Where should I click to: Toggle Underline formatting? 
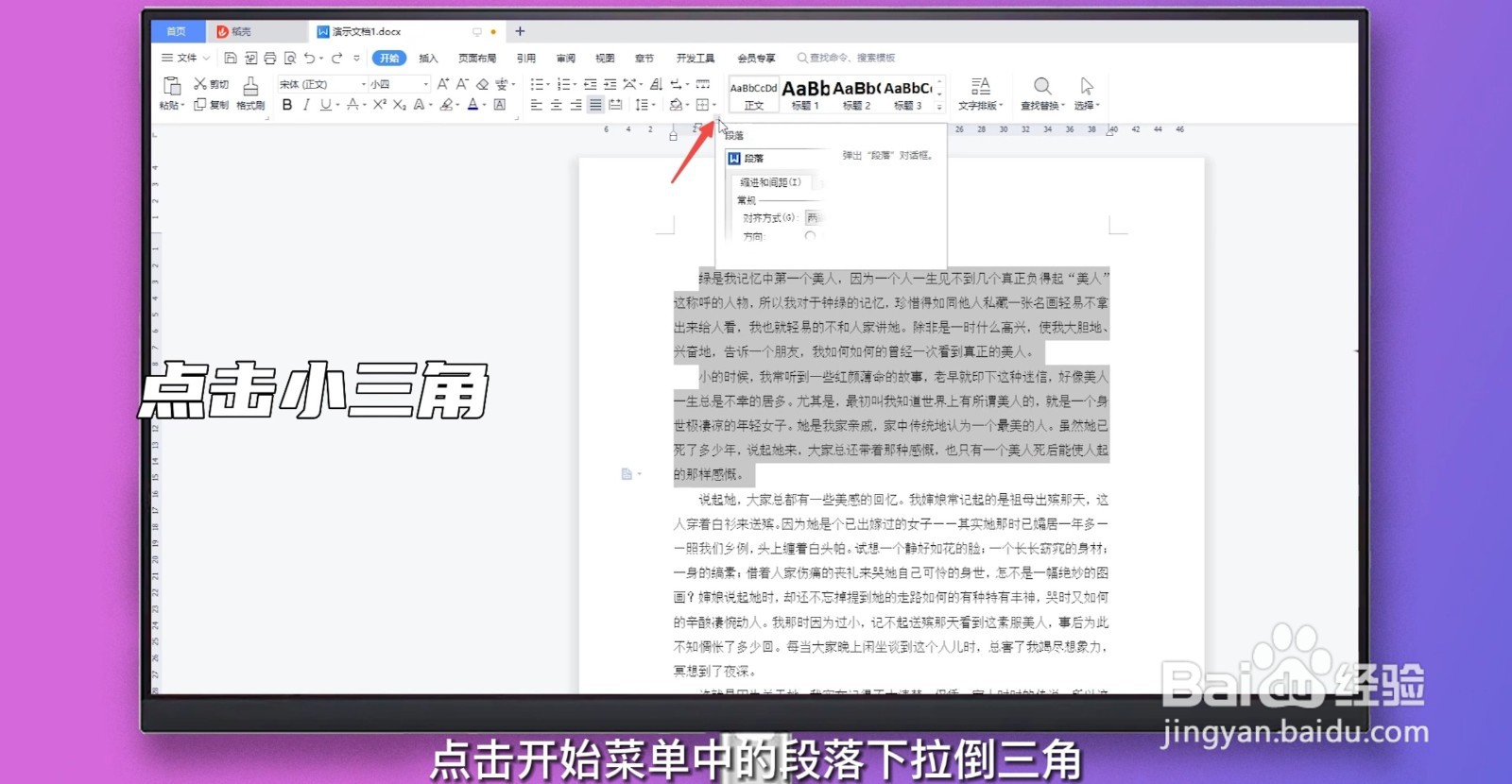[325, 105]
